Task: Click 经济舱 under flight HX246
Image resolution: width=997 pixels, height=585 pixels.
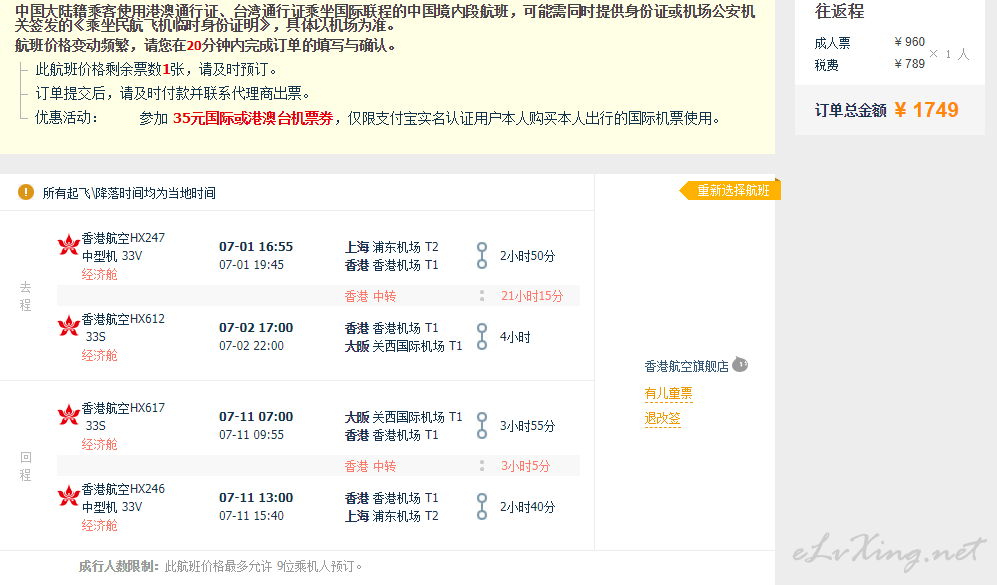Action: point(100,525)
